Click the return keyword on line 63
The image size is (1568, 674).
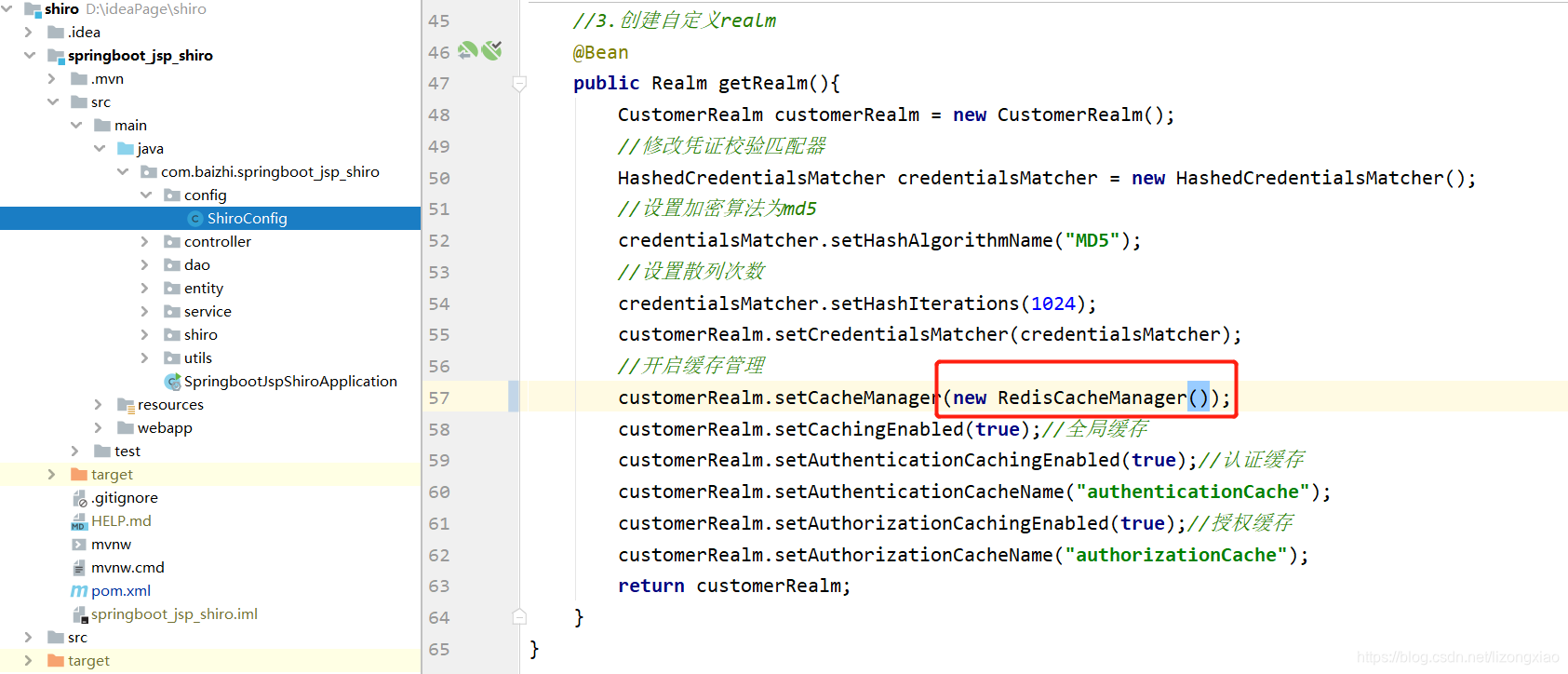click(651, 586)
